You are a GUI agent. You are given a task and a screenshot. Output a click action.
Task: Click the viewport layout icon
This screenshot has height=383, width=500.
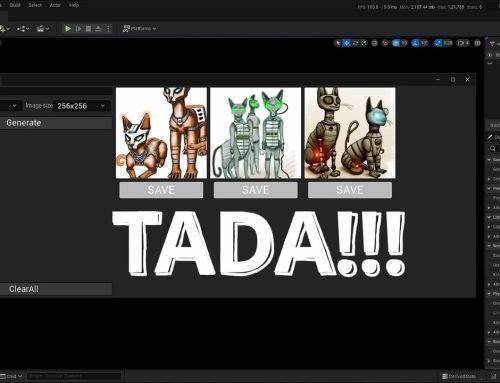(x=478, y=43)
